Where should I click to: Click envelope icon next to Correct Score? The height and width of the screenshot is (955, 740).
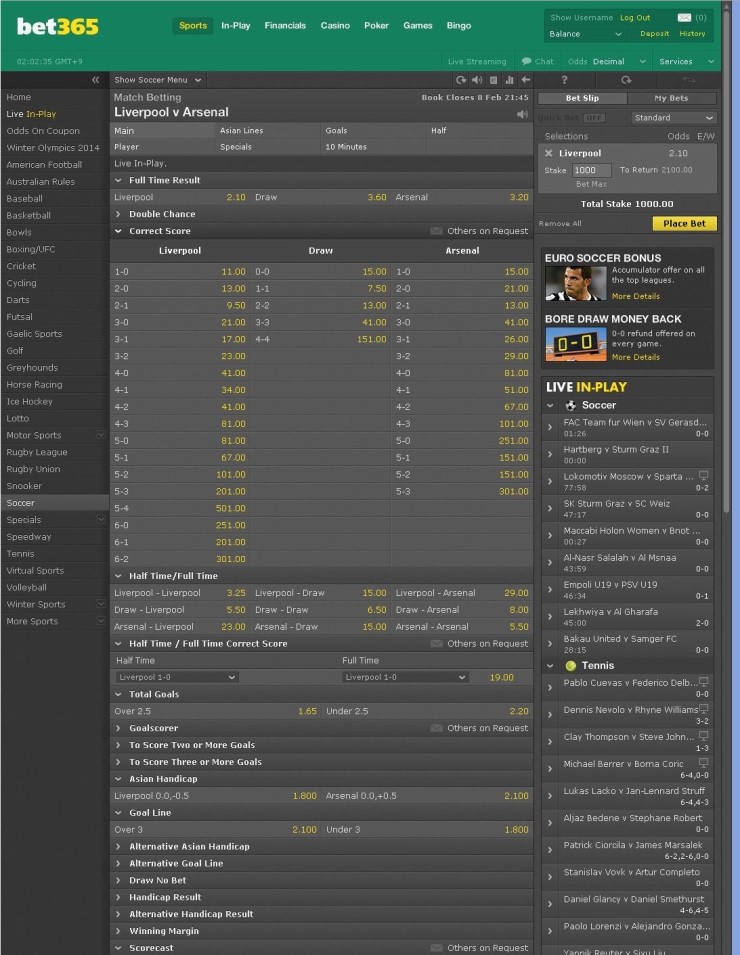coord(436,231)
